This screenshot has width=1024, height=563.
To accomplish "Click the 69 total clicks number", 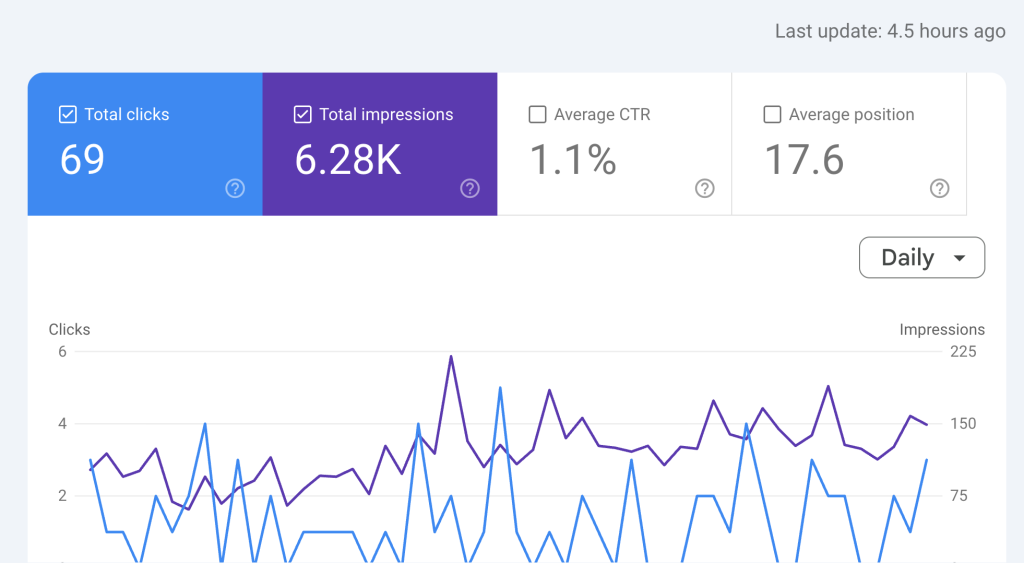I will [x=82, y=160].
